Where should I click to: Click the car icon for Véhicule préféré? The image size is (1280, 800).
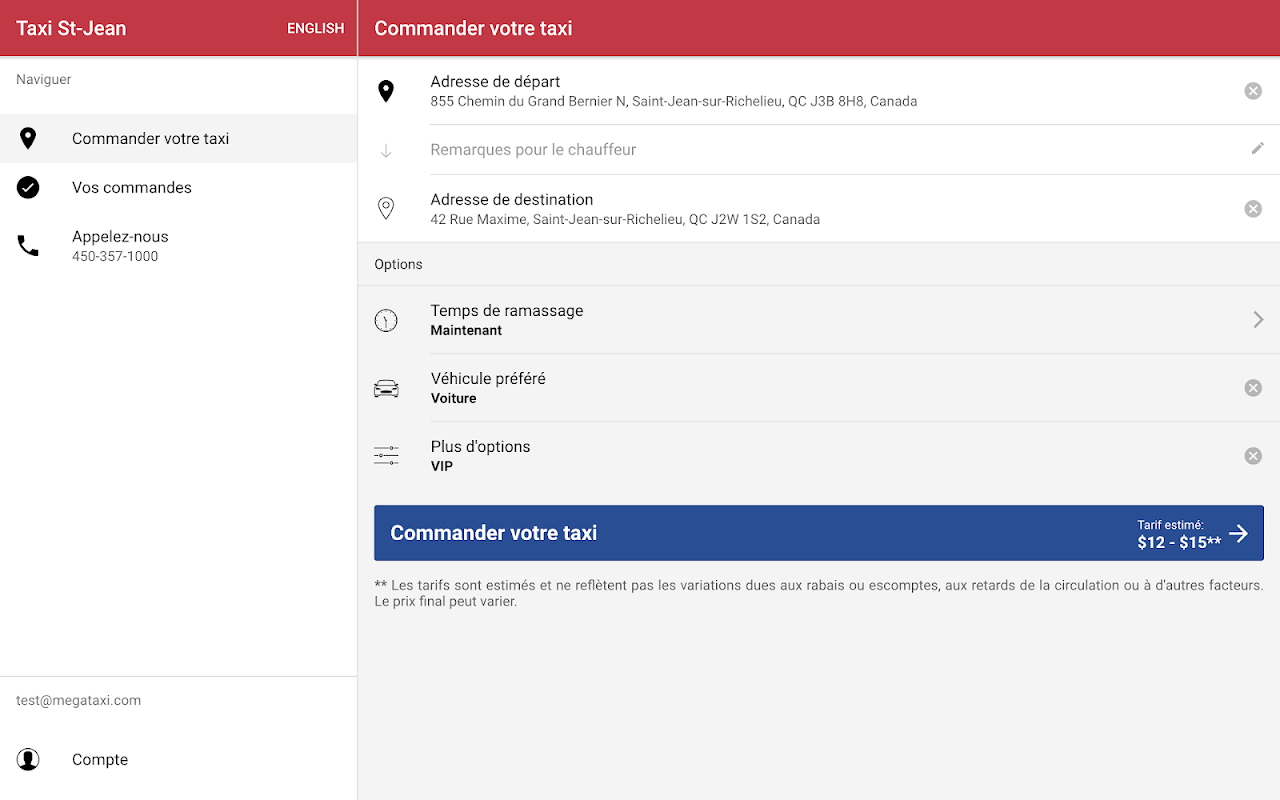click(x=386, y=388)
